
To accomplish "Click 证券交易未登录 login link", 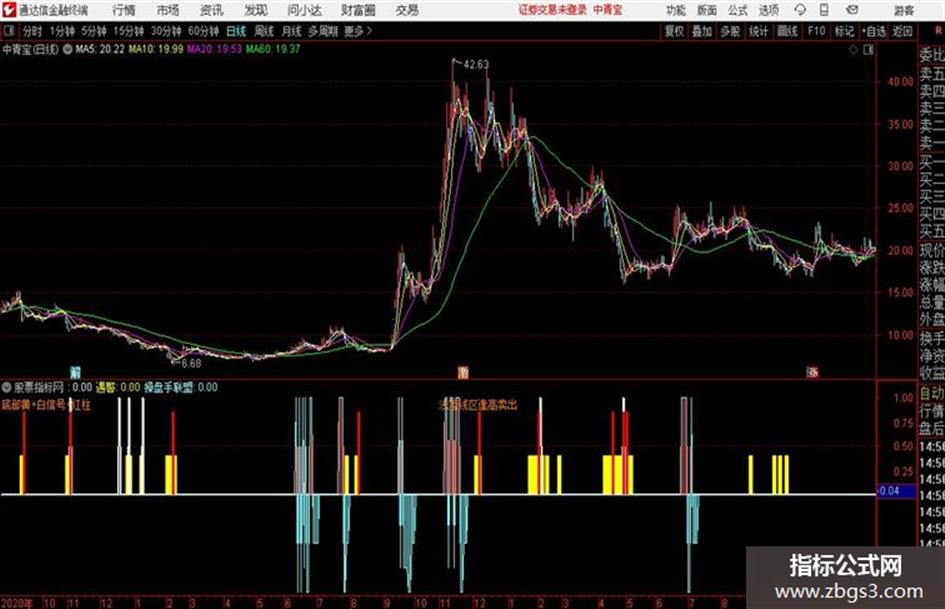I will 552,10.
